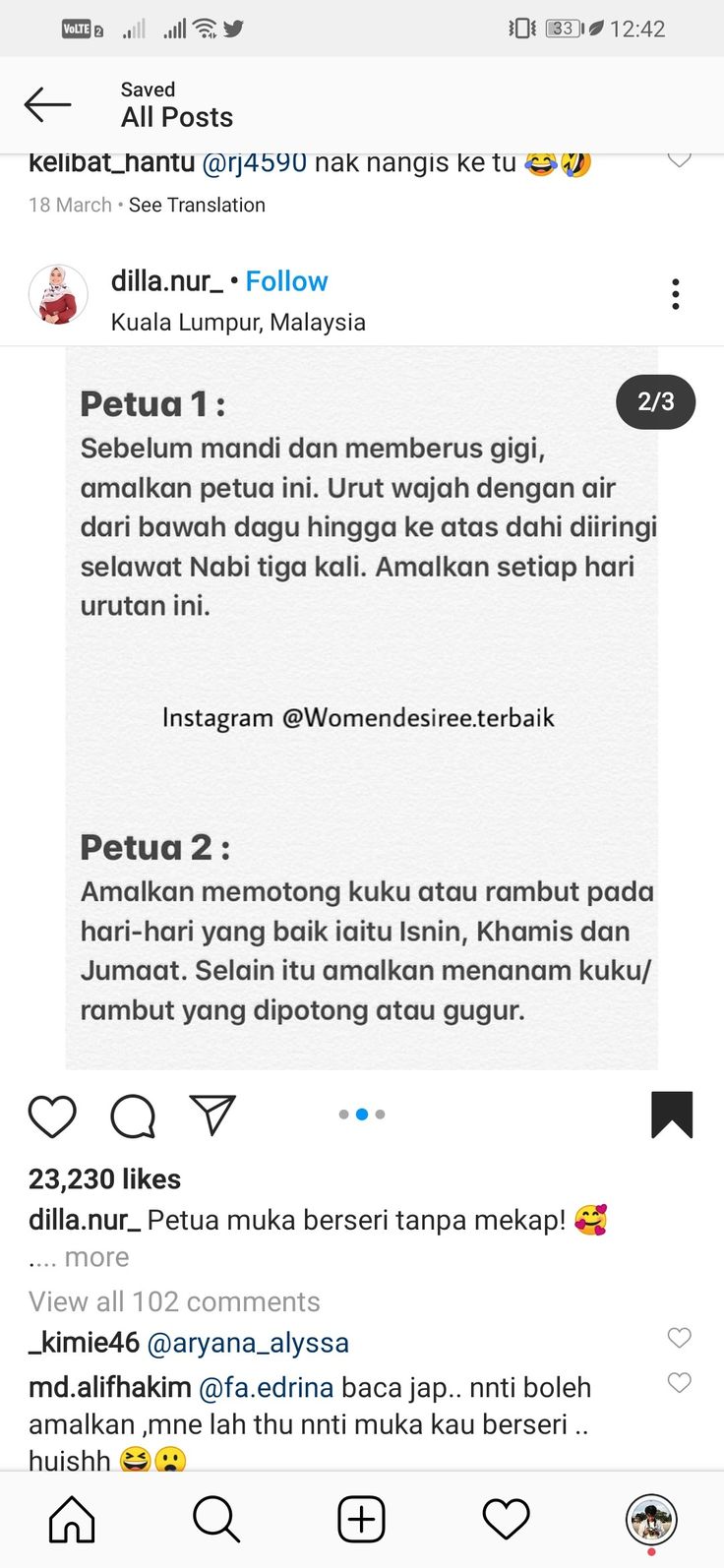The height and width of the screenshot is (1568, 724).
Task: See Translation of kelibat_hantu comment
Action: pos(197,205)
